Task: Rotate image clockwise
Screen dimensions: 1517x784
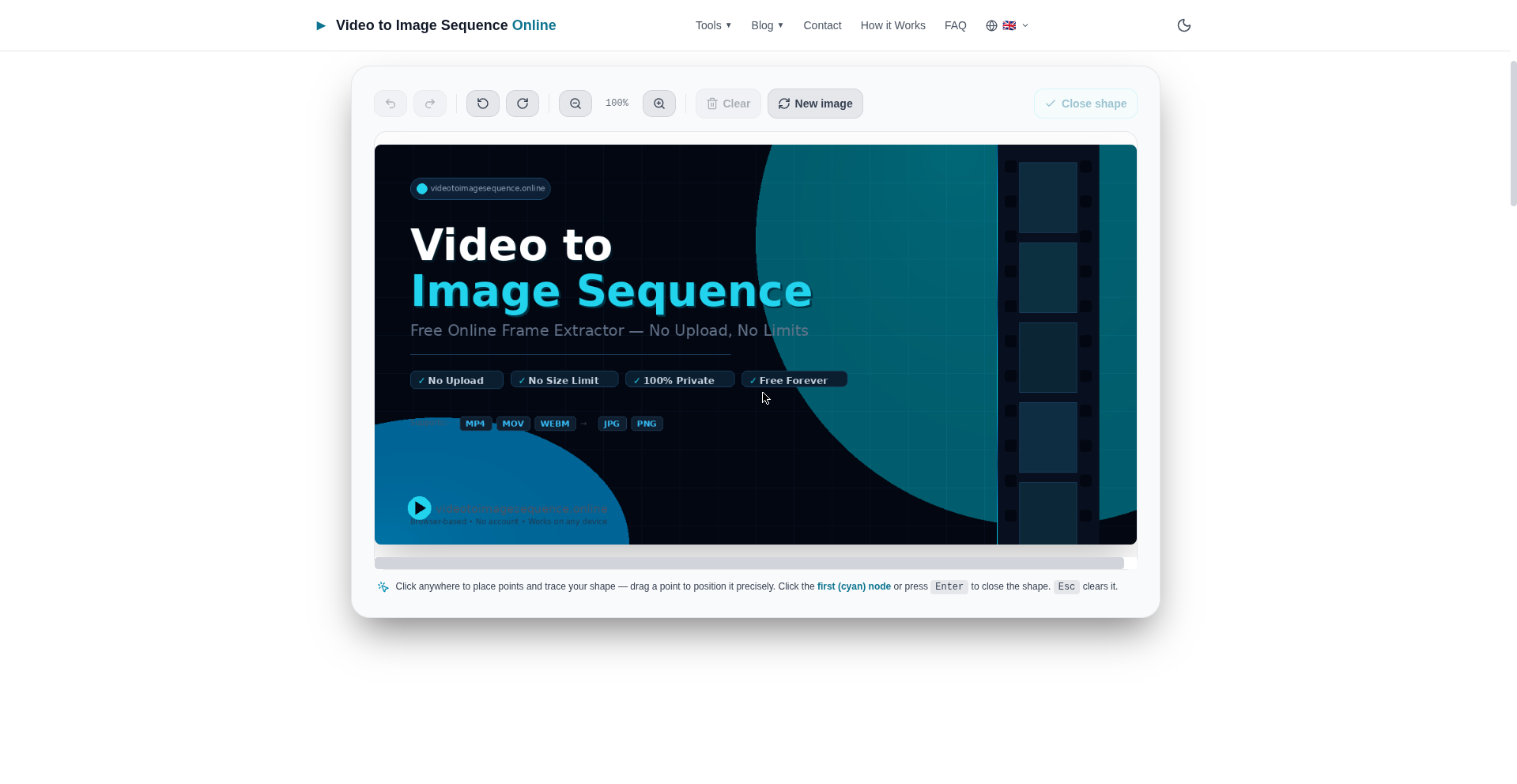Action: tap(523, 104)
